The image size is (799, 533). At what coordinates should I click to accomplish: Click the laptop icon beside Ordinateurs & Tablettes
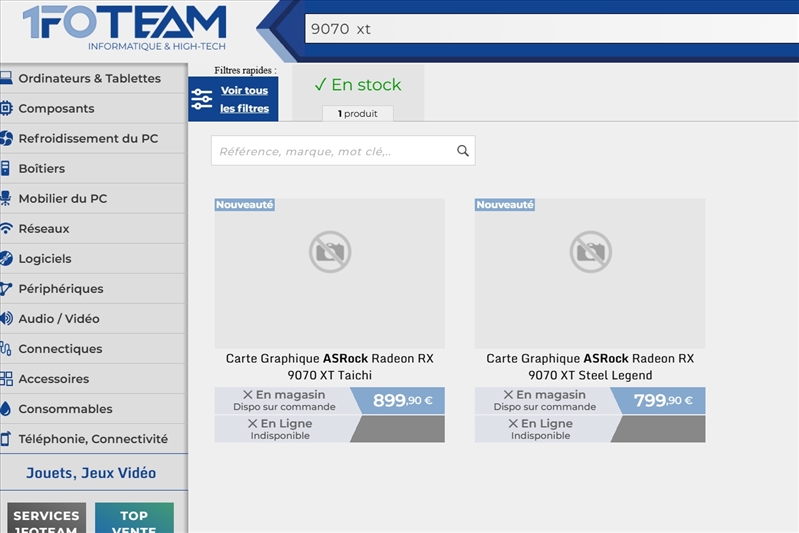(x=6, y=78)
